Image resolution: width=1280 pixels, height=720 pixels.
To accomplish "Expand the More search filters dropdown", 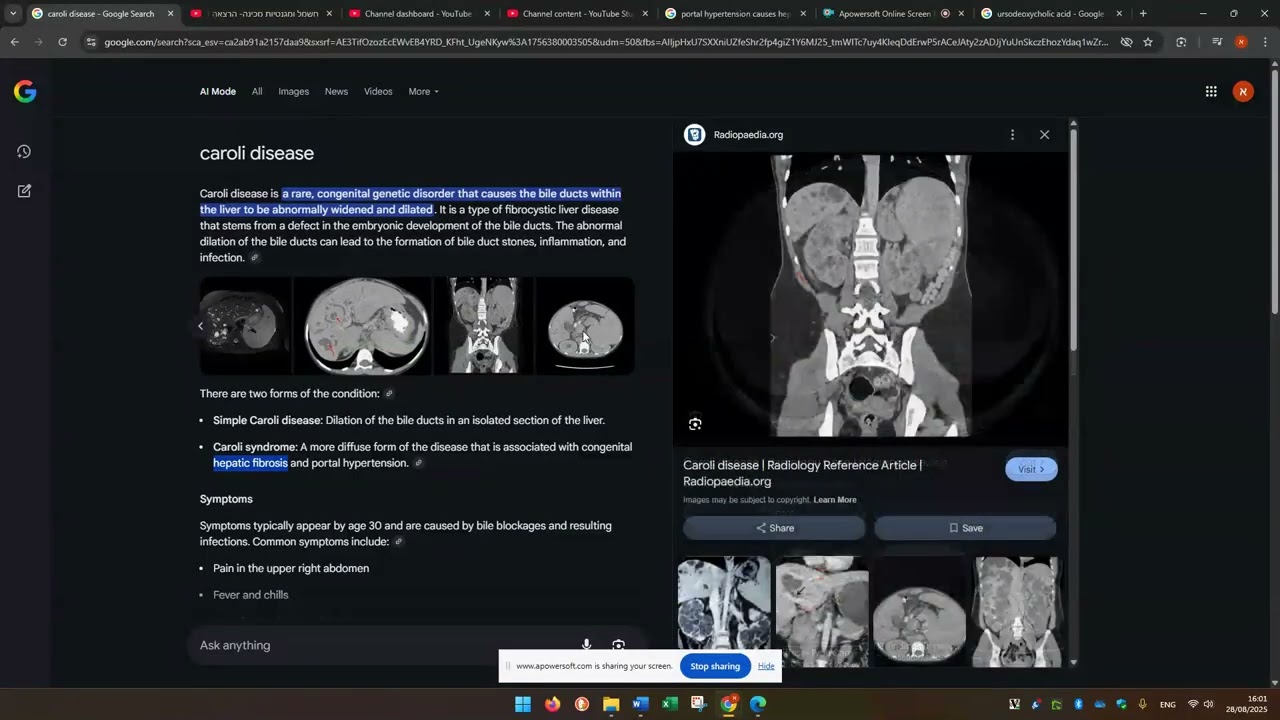I will [423, 91].
